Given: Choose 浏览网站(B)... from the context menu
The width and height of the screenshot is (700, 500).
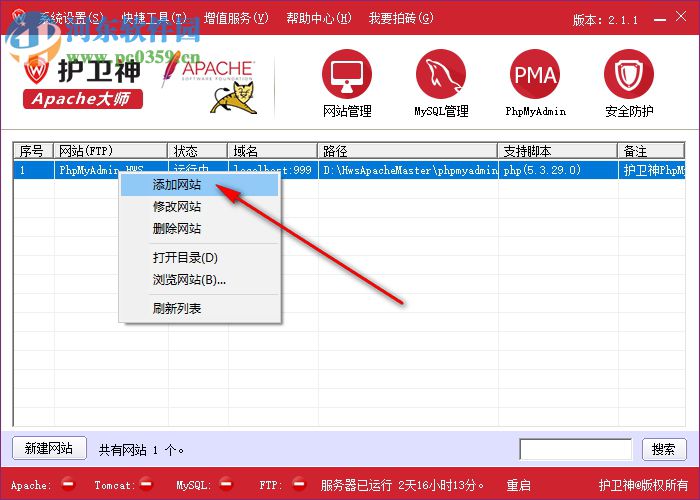Looking at the screenshot, I should coord(200,280).
